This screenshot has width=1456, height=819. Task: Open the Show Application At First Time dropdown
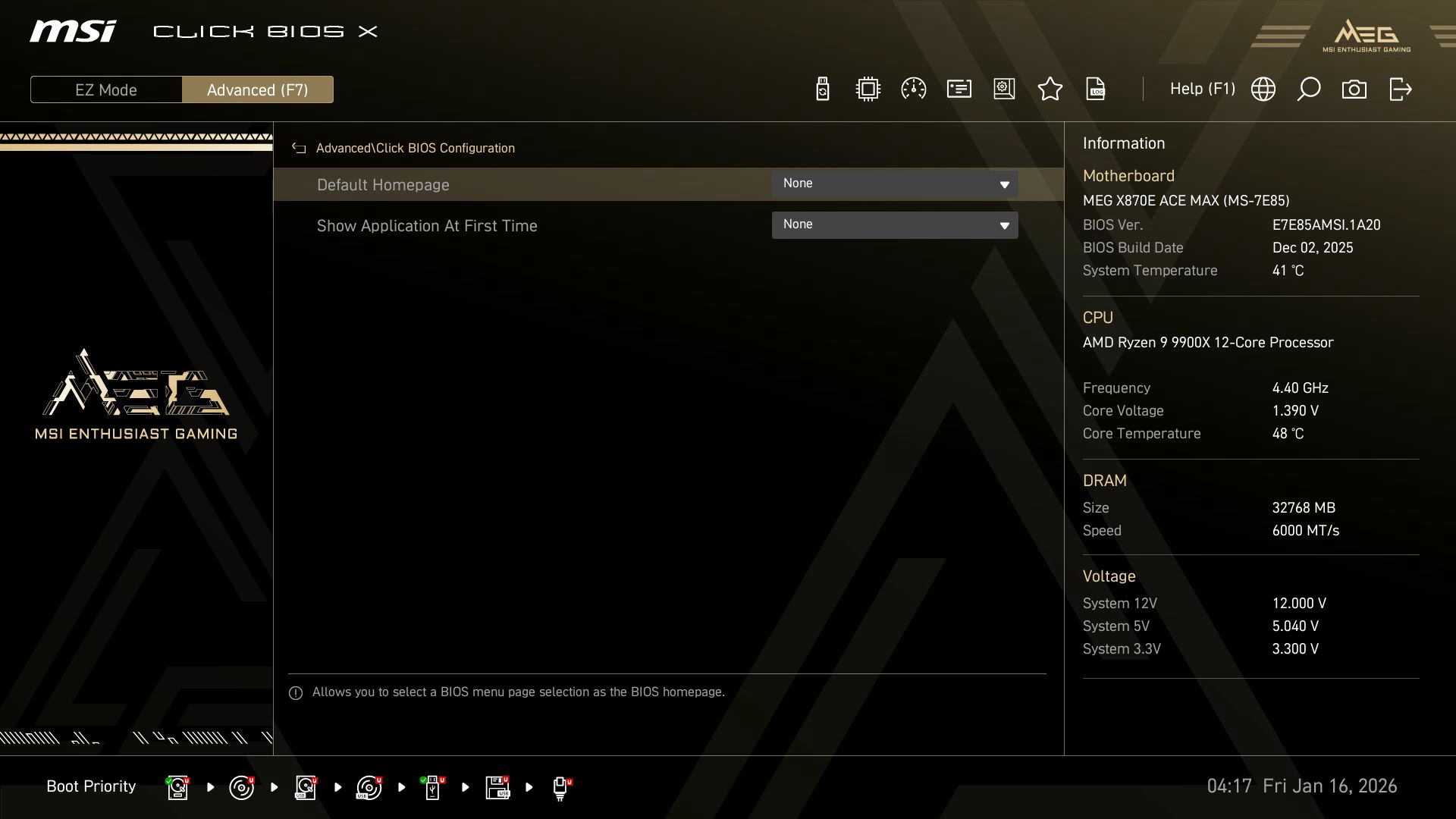click(x=895, y=224)
